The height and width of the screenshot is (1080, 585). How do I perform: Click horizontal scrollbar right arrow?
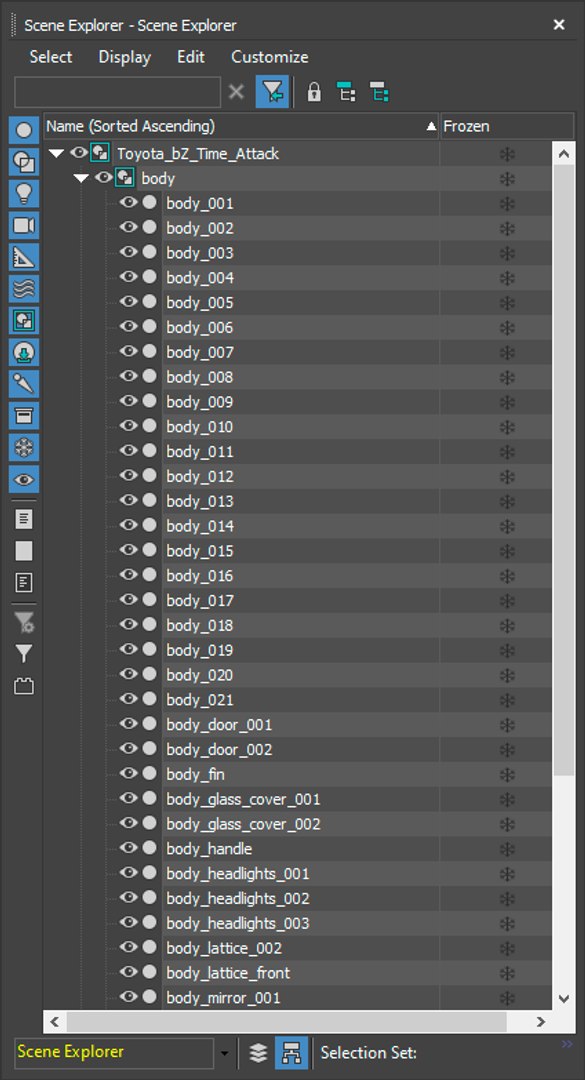[541, 1021]
